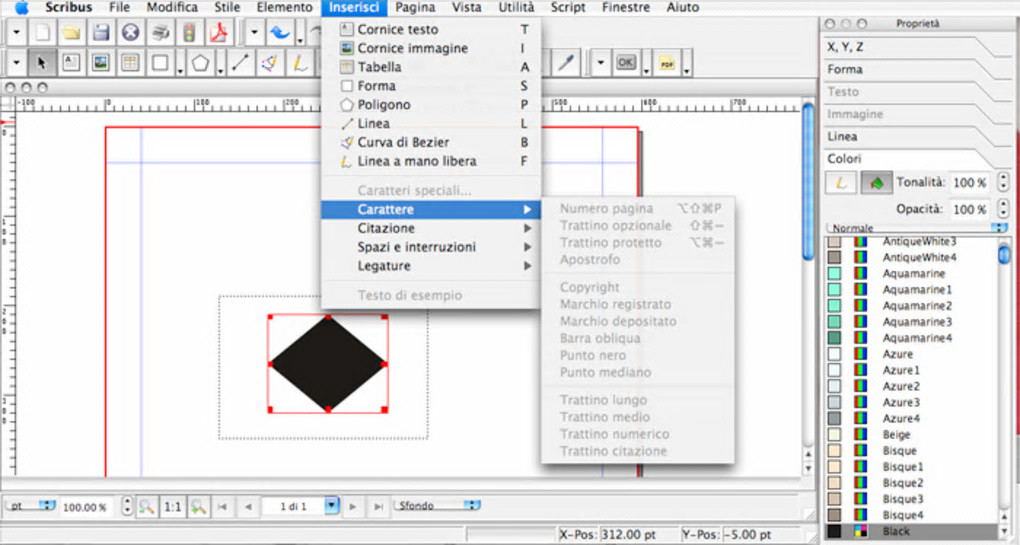Select the freehand line tool in toolbar
1020x545 pixels.
[299, 63]
